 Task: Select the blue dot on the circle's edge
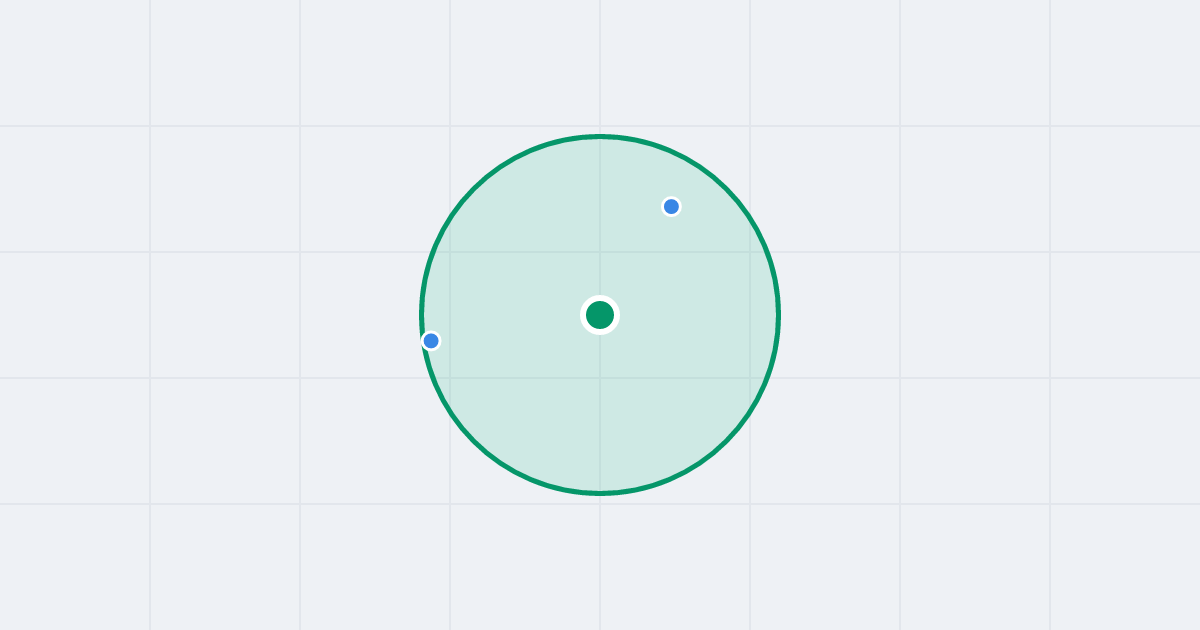[x=431, y=341]
